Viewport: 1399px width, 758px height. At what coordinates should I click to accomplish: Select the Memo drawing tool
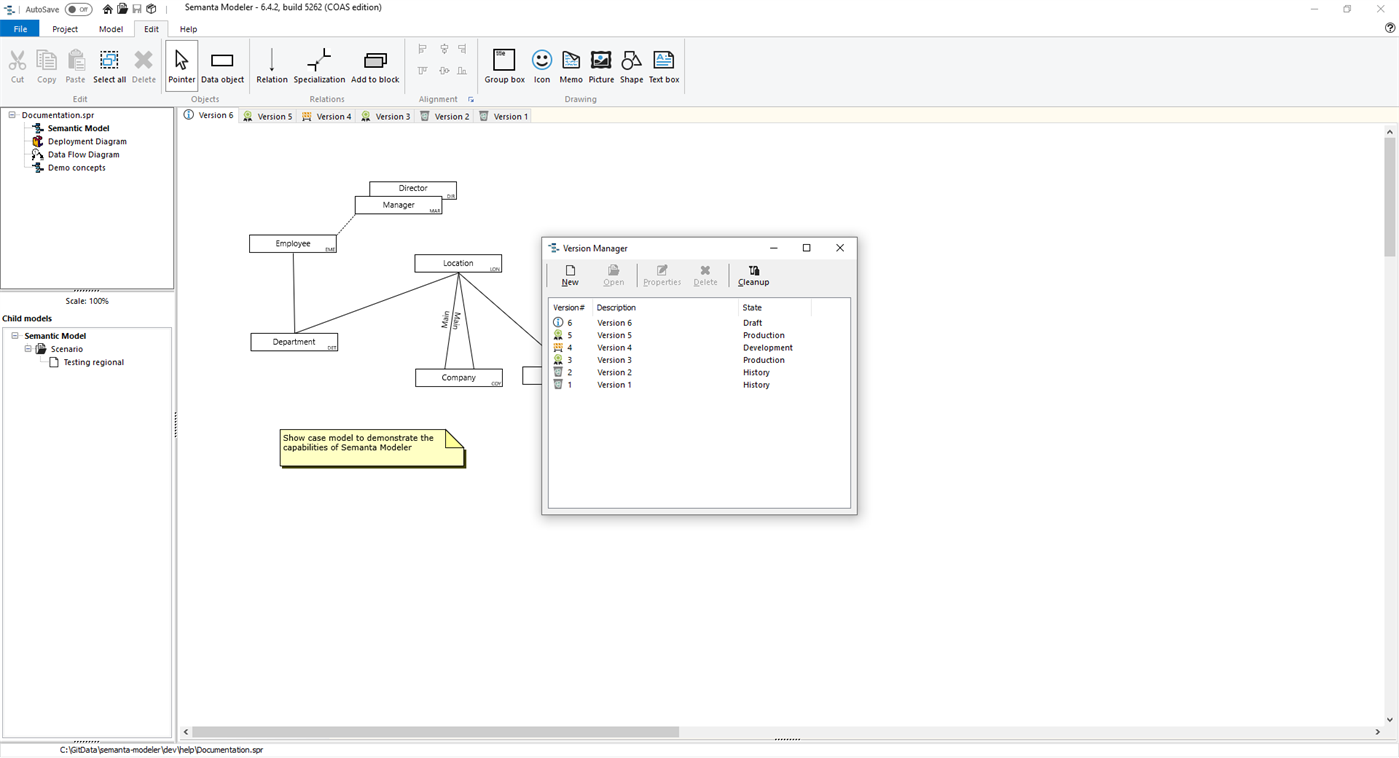(571, 63)
